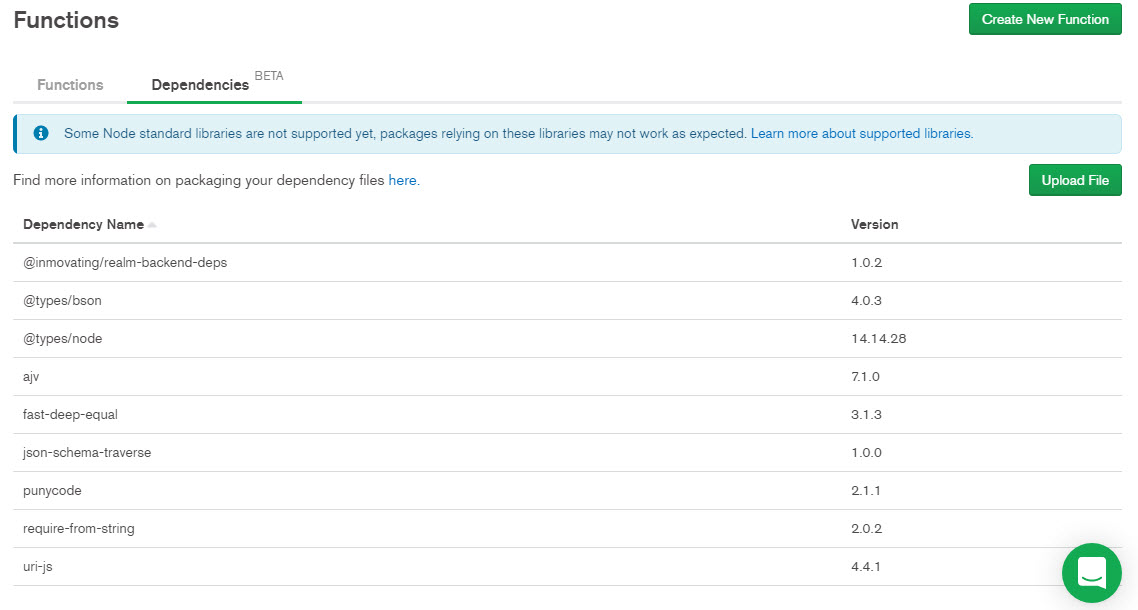Click the Version column header
Image resolution: width=1138 pixels, height=610 pixels.
point(874,225)
